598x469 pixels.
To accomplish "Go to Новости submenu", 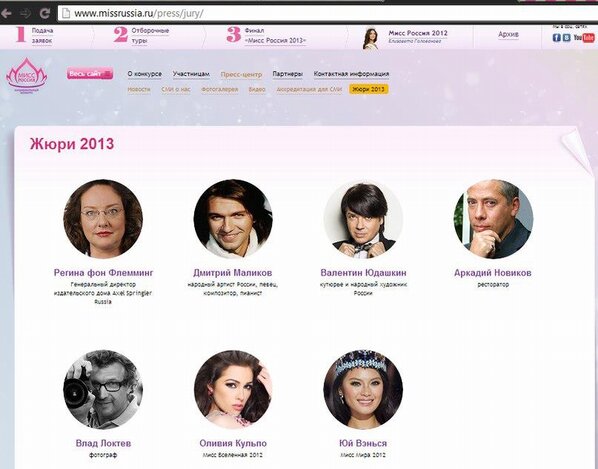I will (x=139, y=90).
